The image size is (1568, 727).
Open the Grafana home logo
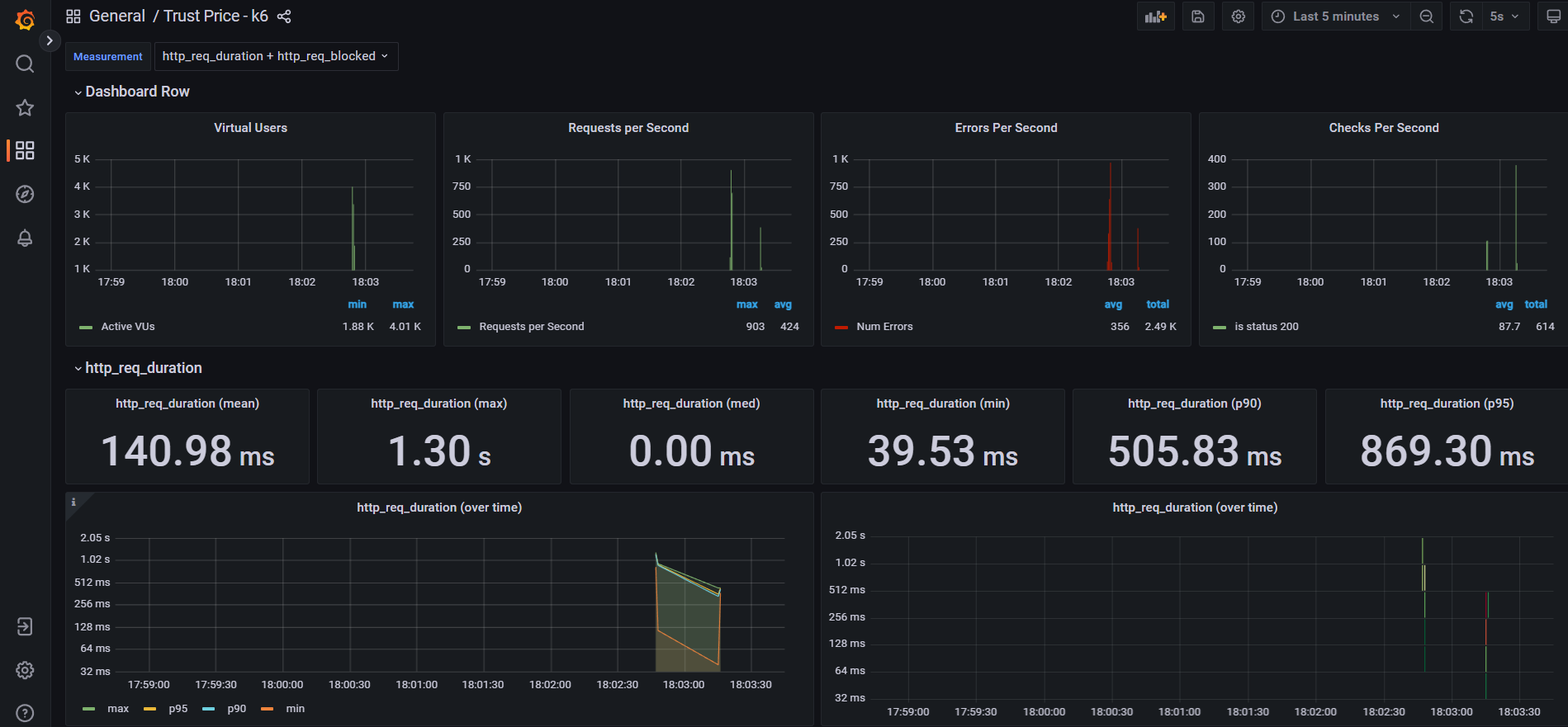click(25, 20)
